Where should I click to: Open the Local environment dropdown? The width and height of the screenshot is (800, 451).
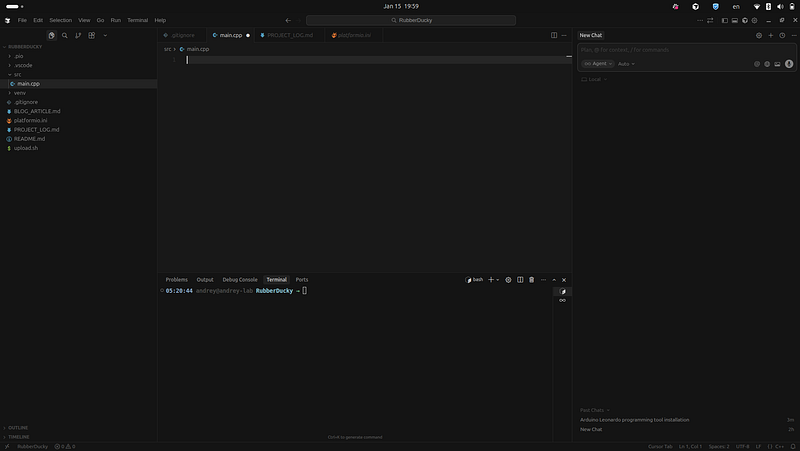[x=594, y=79]
